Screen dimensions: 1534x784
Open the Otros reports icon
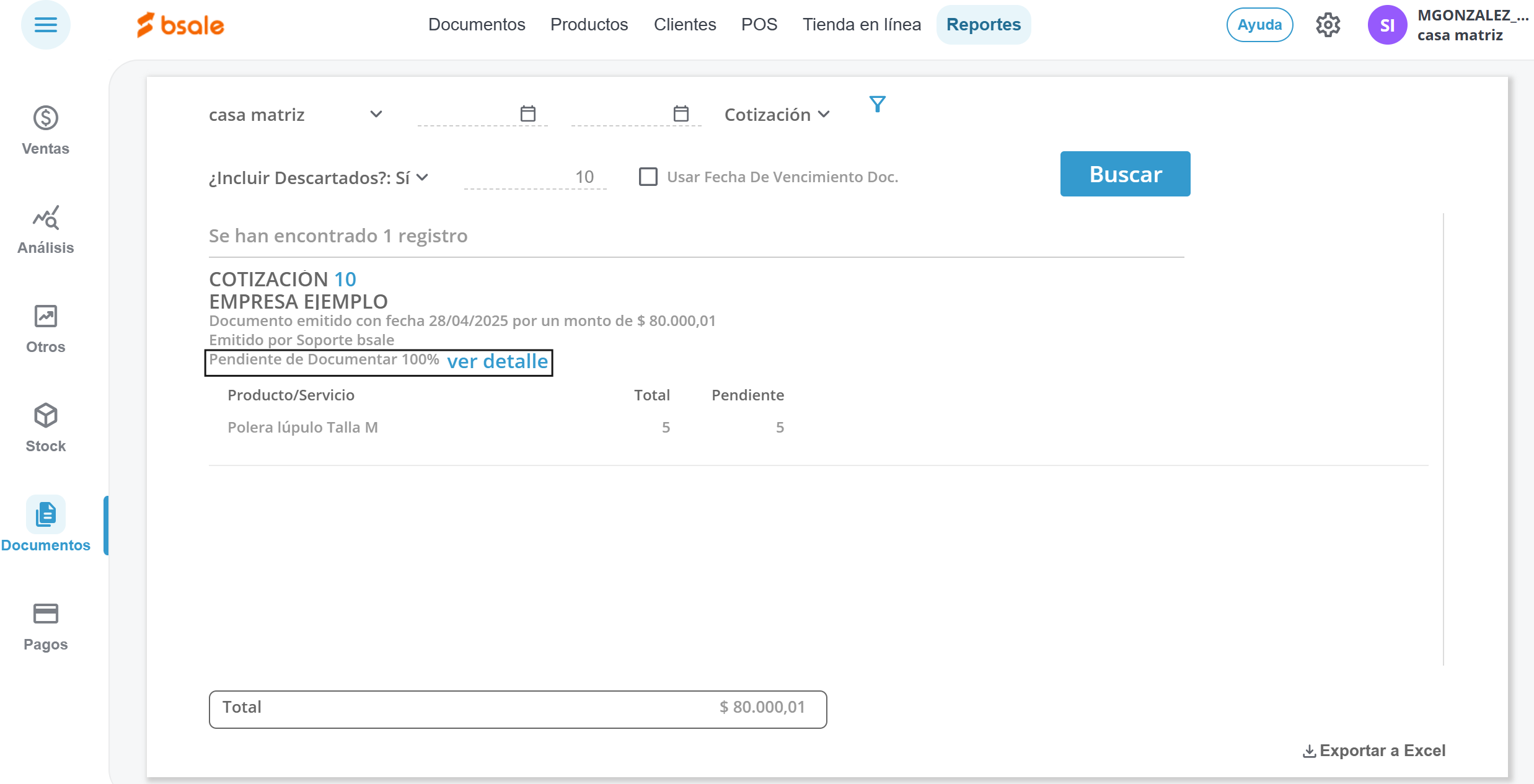pos(45,328)
